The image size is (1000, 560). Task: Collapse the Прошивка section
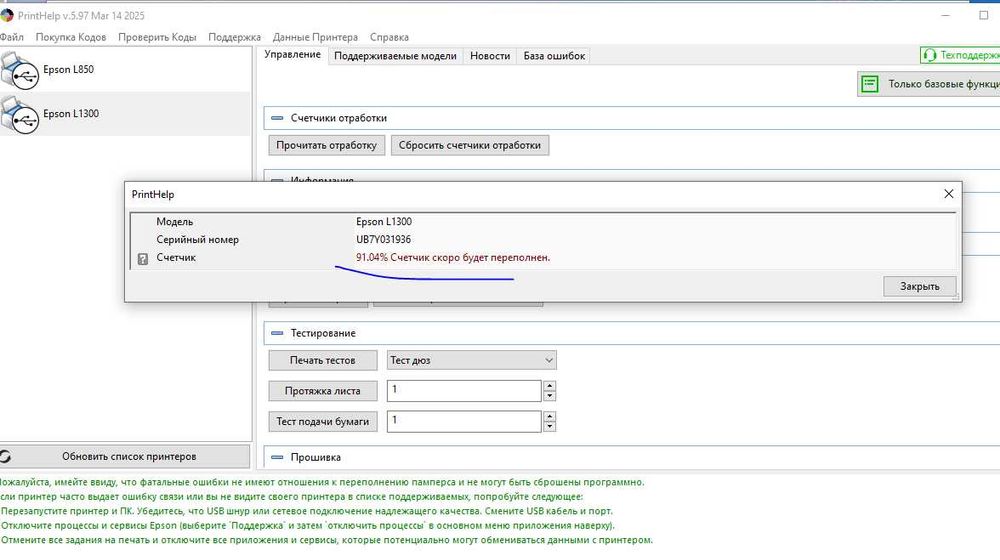277,457
